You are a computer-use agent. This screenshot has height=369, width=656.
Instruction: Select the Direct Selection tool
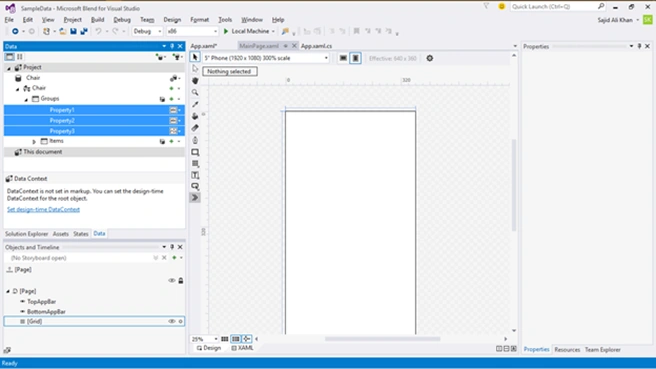195,69
